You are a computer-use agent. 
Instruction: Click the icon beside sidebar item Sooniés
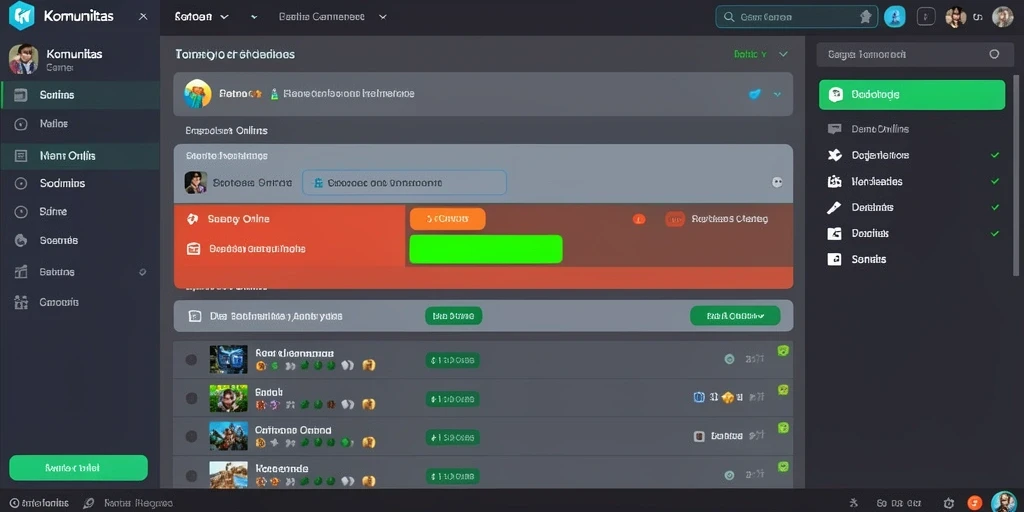pyautogui.click(x=21, y=241)
